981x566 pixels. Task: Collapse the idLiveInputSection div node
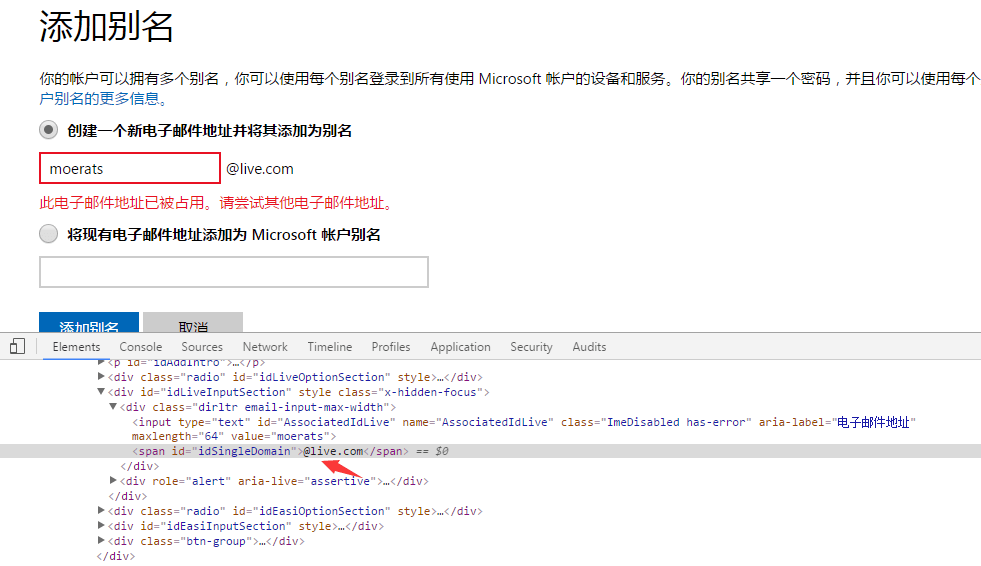coord(101,392)
